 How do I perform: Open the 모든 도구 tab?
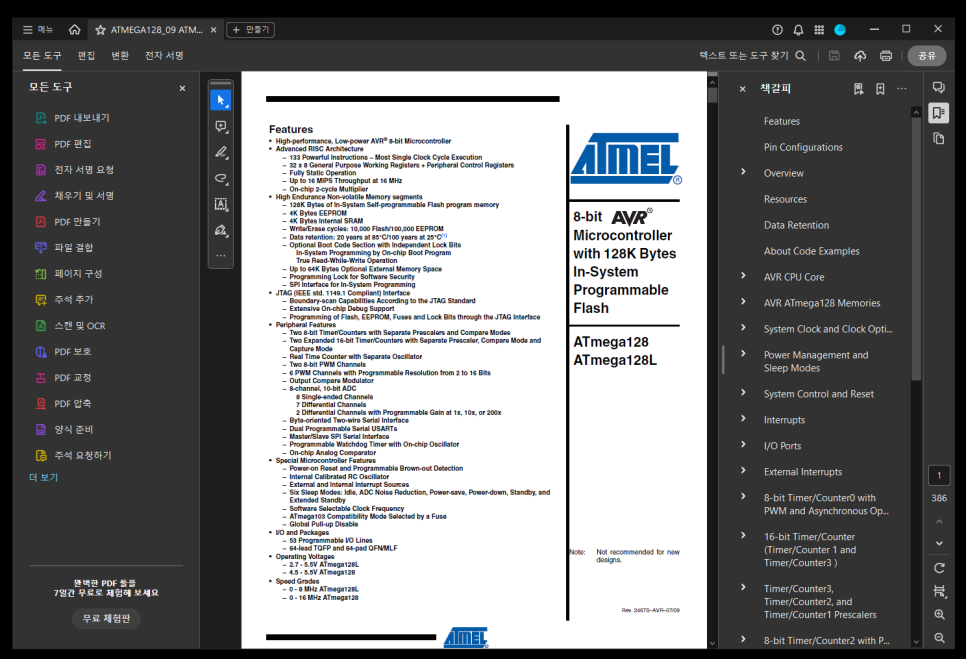click(x=43, y=55)
